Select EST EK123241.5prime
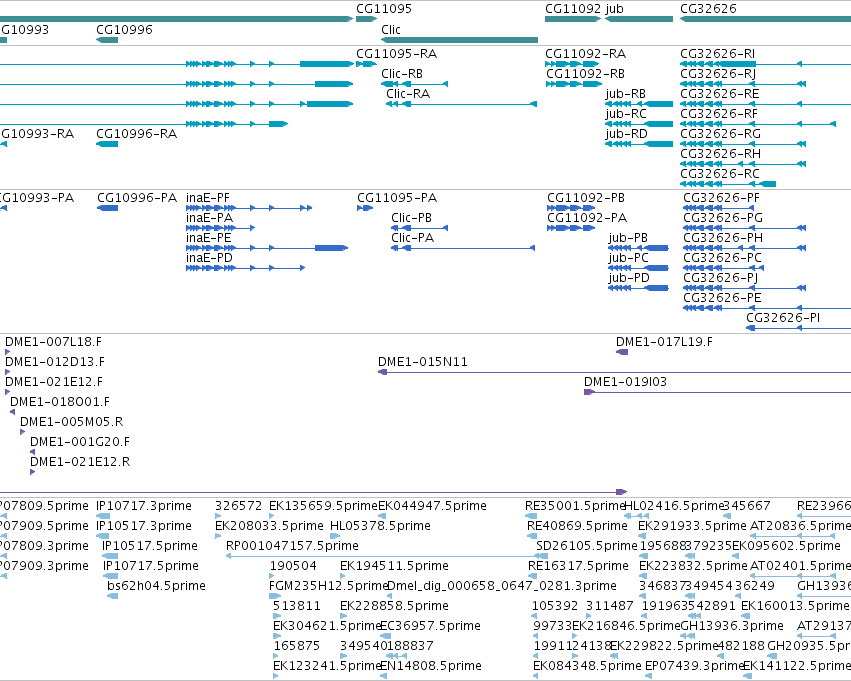The height and width of the screenshot is (681, 851). click(327, 666)
